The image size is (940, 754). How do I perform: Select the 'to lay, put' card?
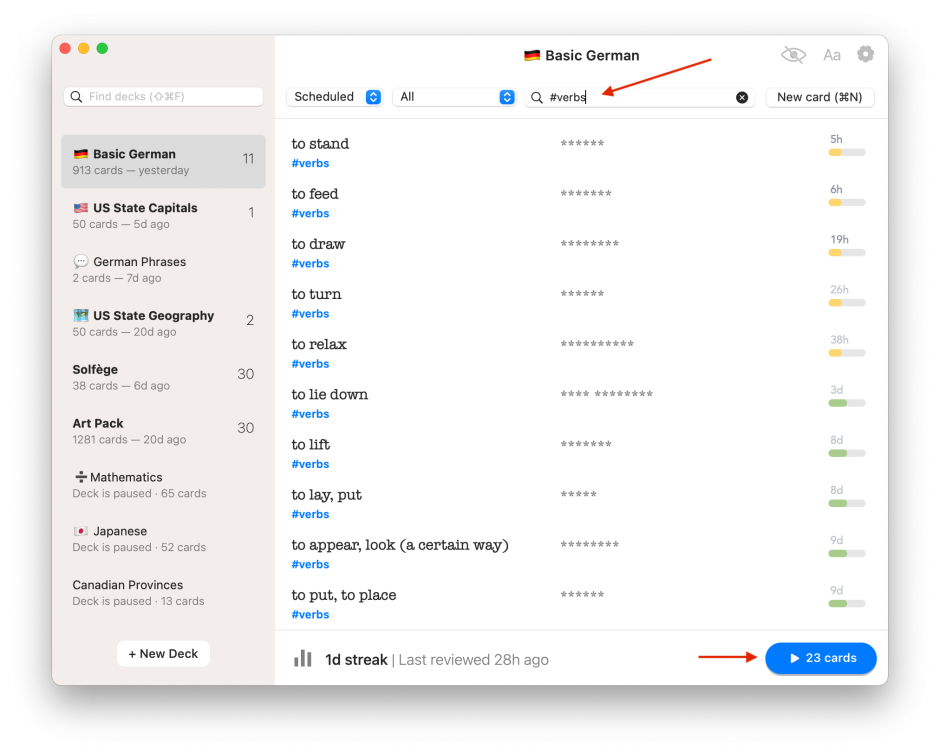(581, 504)
